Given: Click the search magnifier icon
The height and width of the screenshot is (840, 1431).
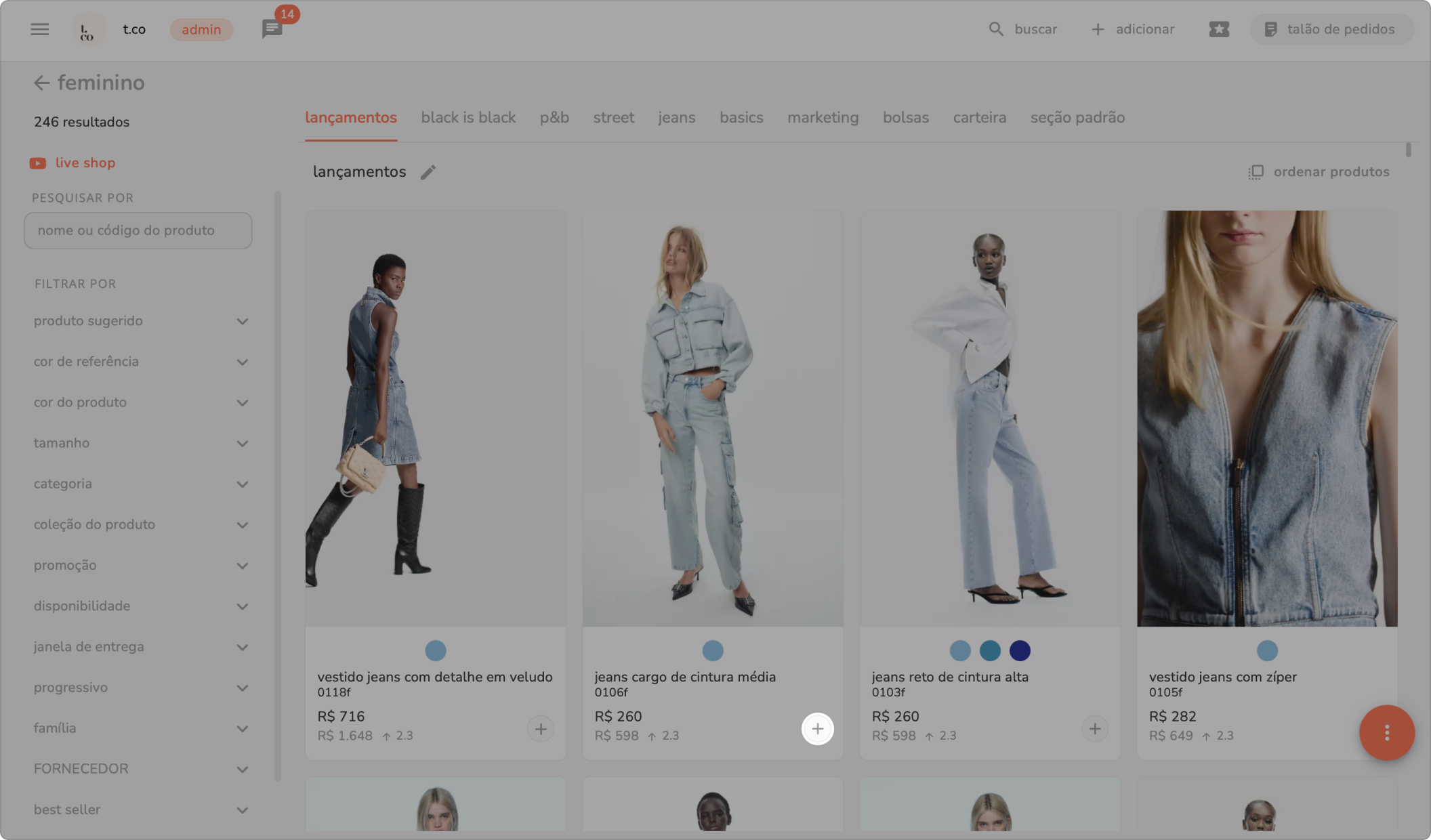Looking at the screenshot, I should (x=995, y=29).
